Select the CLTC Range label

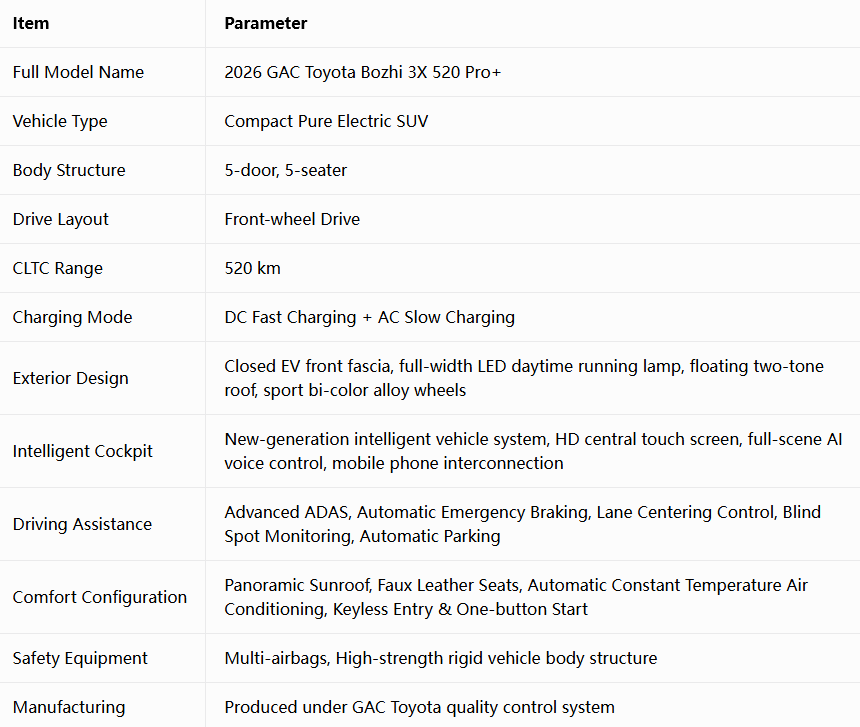coord(58,268)
